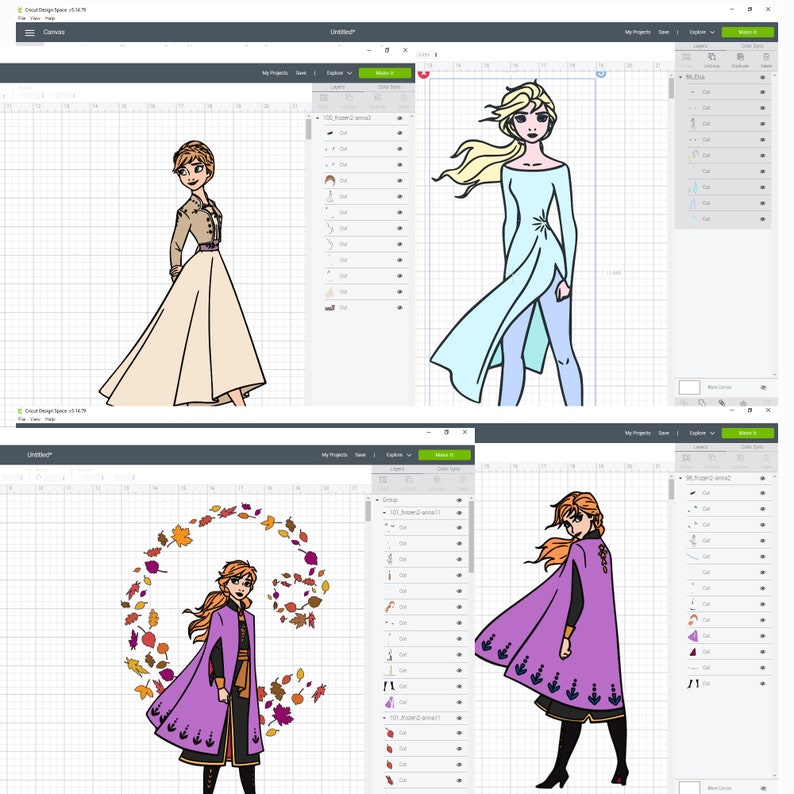Open the Explore dropdown in the anna11 window
Viewport: 794px width, 794px height.
399,455
